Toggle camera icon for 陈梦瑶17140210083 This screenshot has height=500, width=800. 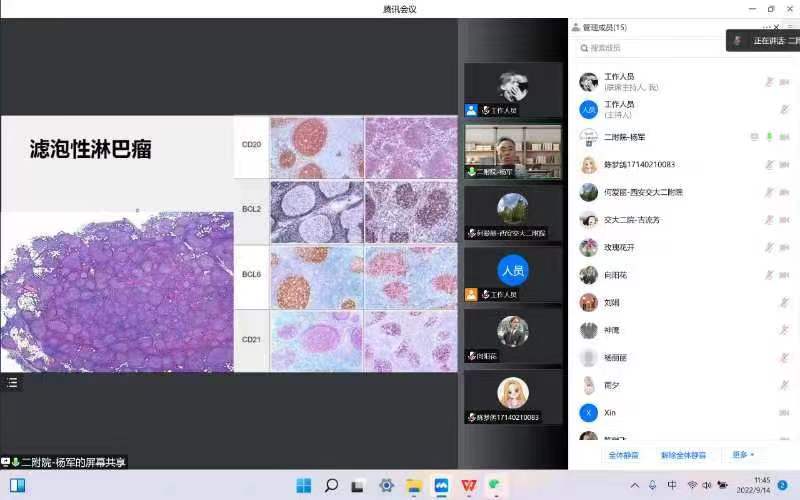click(784, 165)
